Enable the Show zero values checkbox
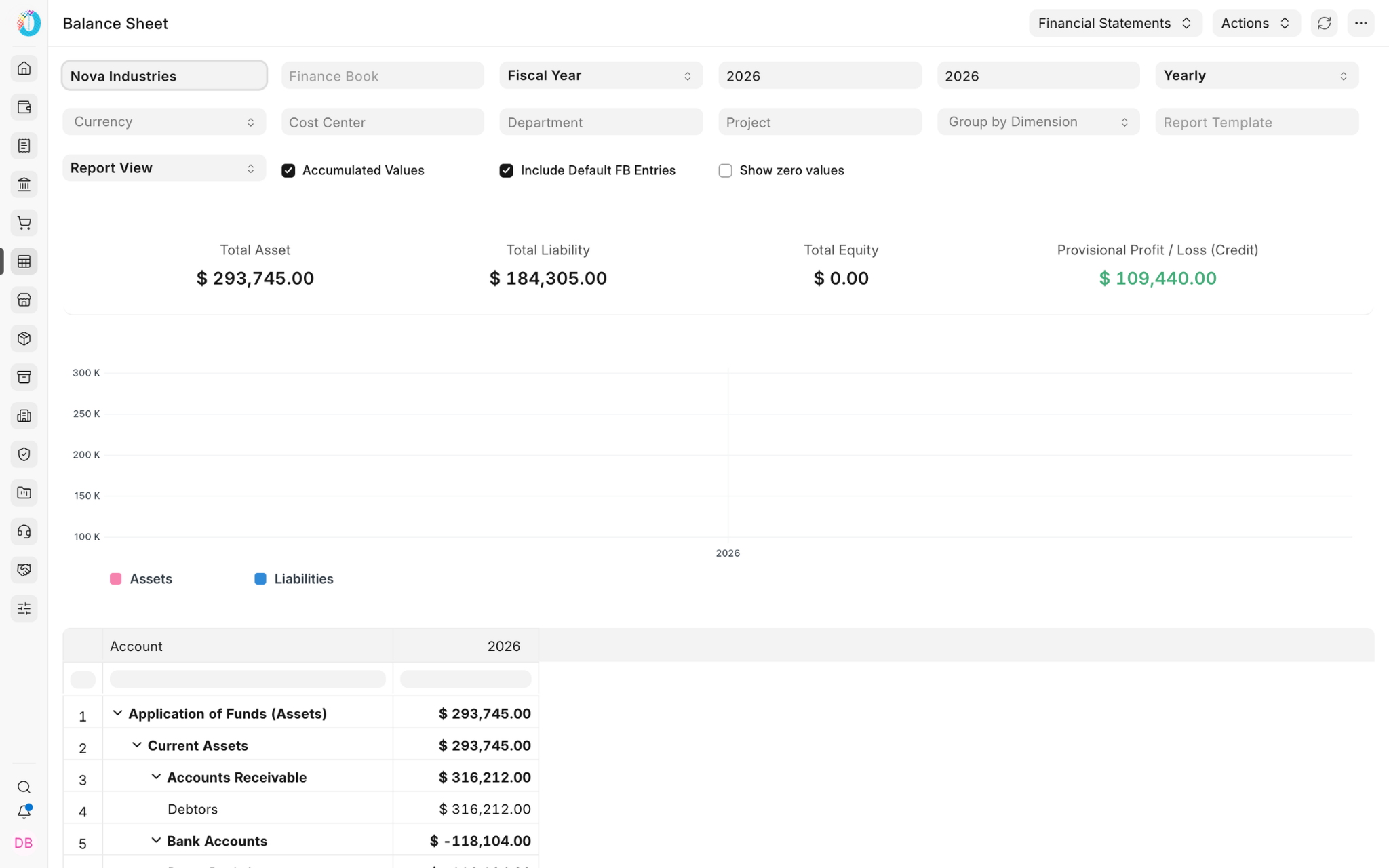The image size is (1389, 868). coord(725,171)
